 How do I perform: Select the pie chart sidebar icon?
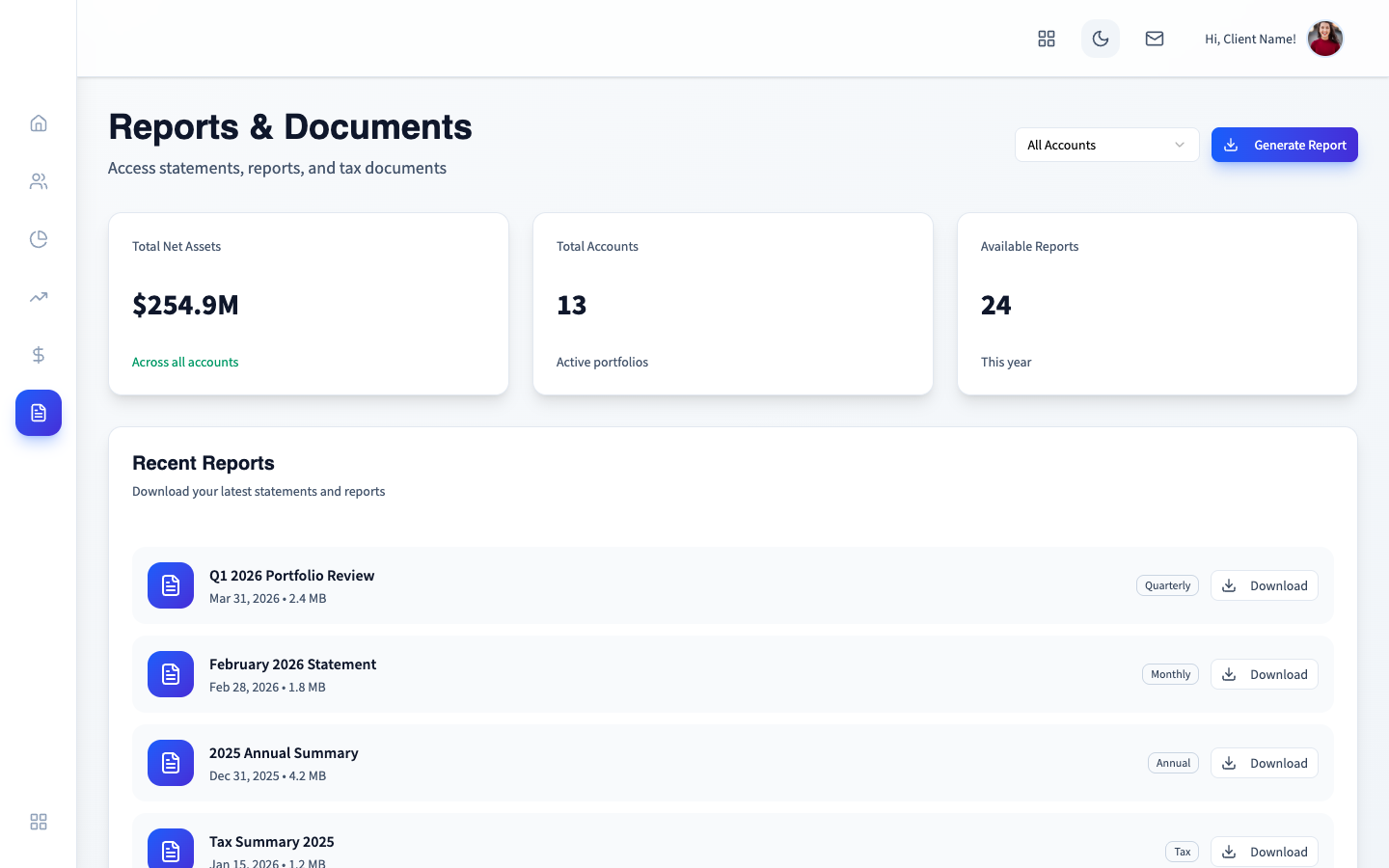[39, 239]
